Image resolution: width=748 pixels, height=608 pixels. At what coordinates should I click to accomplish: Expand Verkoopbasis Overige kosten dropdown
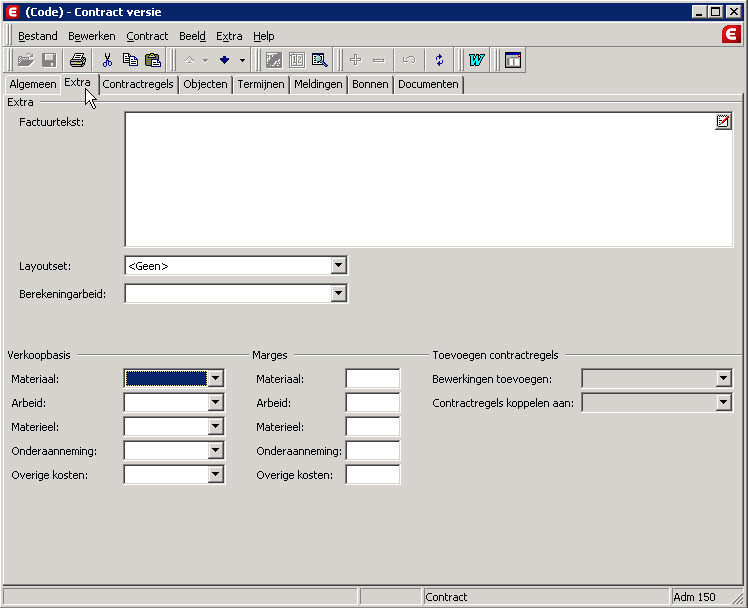pyautogui.click(x=216, y=474)
